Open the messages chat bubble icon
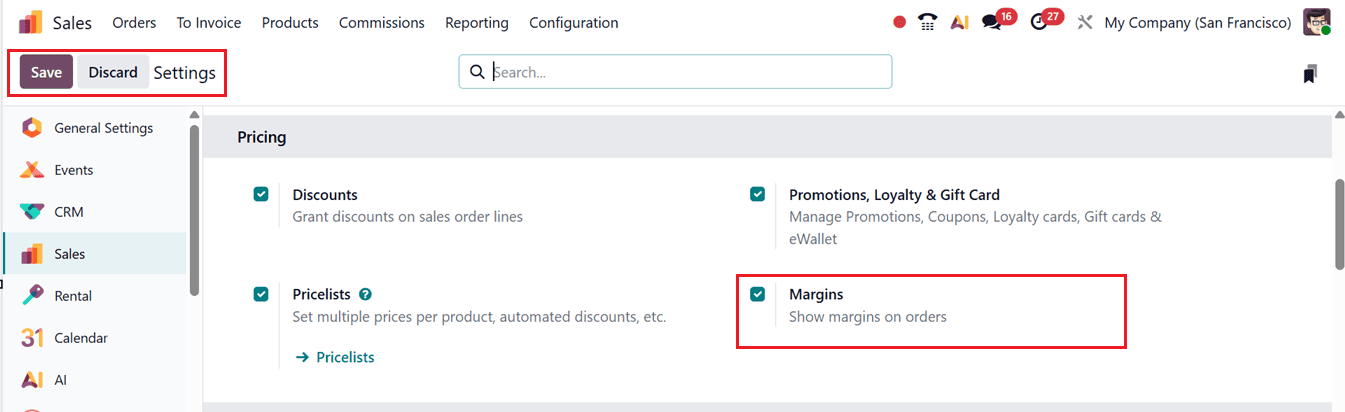1345x412 pixels. pyautogui.click(x=991, y=22)
